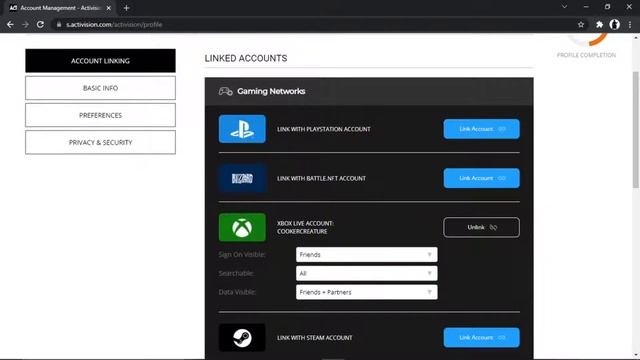Click the padlock site info icon
The height and width of the screenshot is (360, 640).
click(x=59, y=24)
